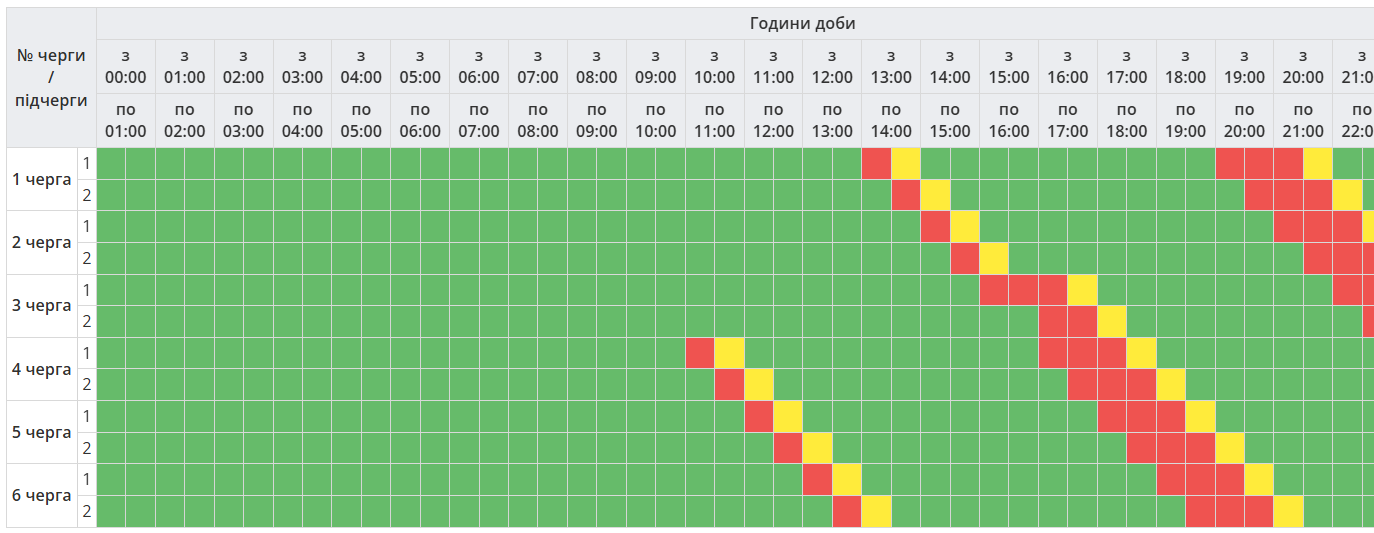Click the yellow cell in 3 черга subqueue 1
The width and height of the screenshot is (1374, 533).
[x=1082, y=290]
